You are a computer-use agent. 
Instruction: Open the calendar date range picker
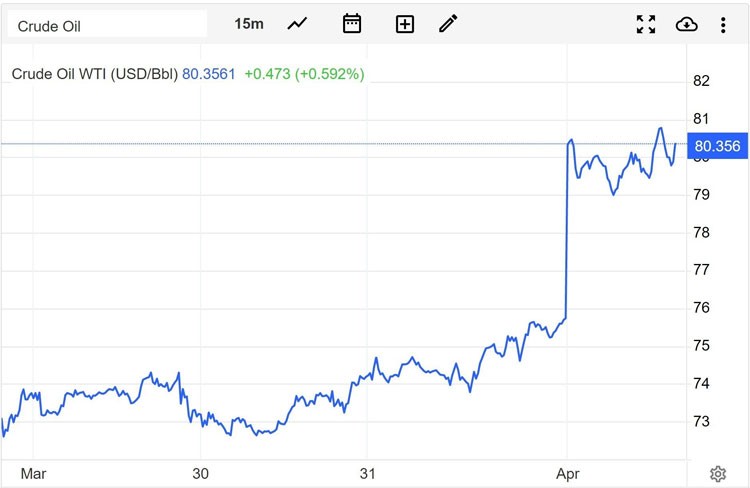[352, 24]
